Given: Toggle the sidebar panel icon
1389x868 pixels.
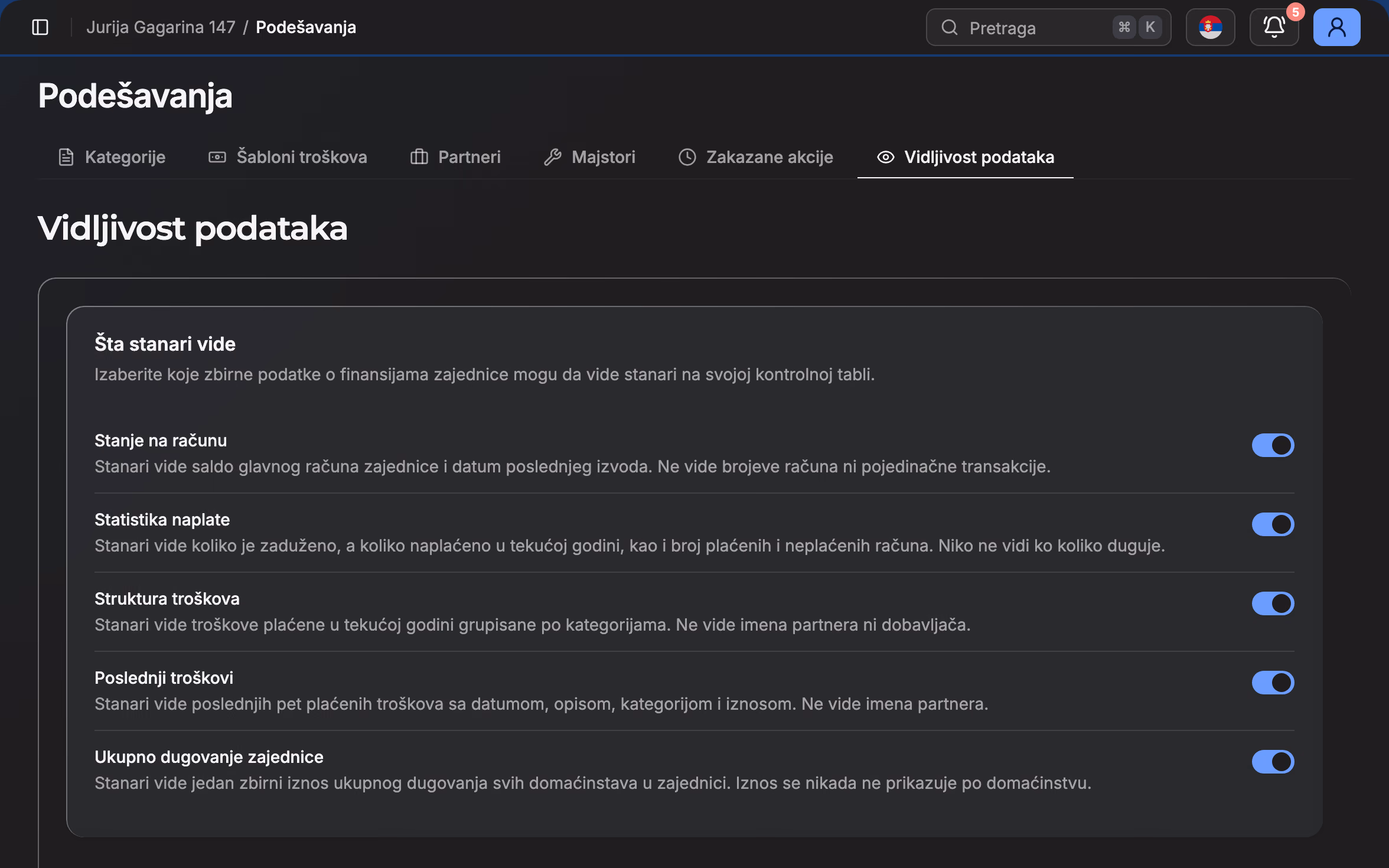Looking at the screenshot, I should click(40, 27).
